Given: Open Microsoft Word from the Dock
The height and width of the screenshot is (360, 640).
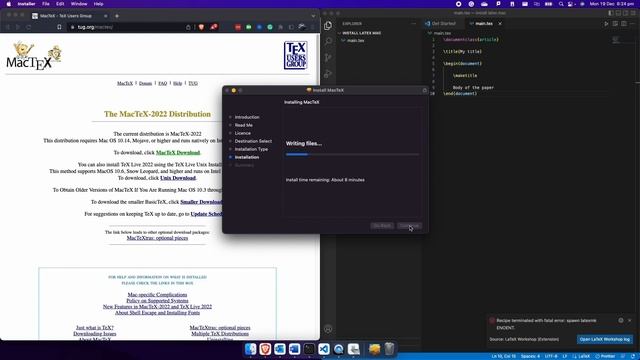Looking at the screenshot, I should coord(294,349).
